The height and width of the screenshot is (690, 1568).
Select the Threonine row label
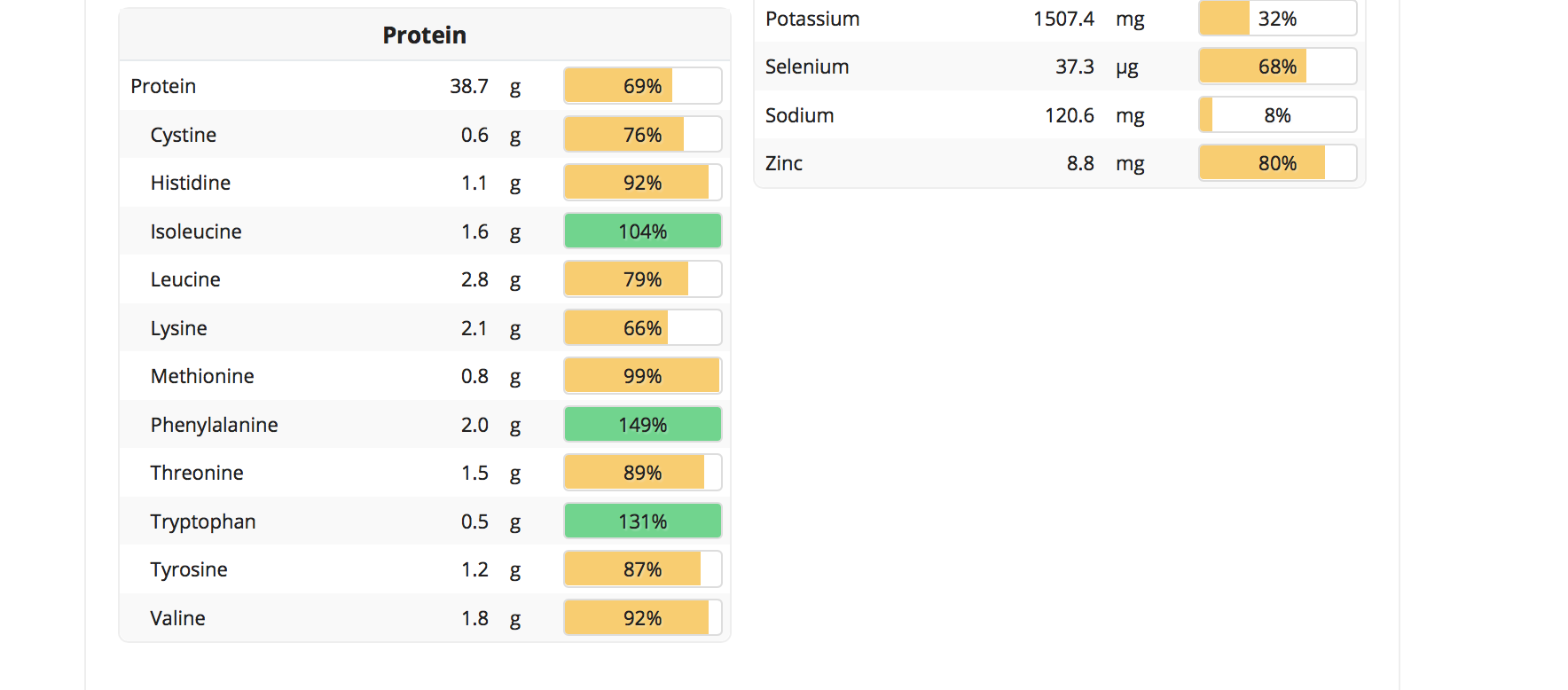[x=197, y=473]
